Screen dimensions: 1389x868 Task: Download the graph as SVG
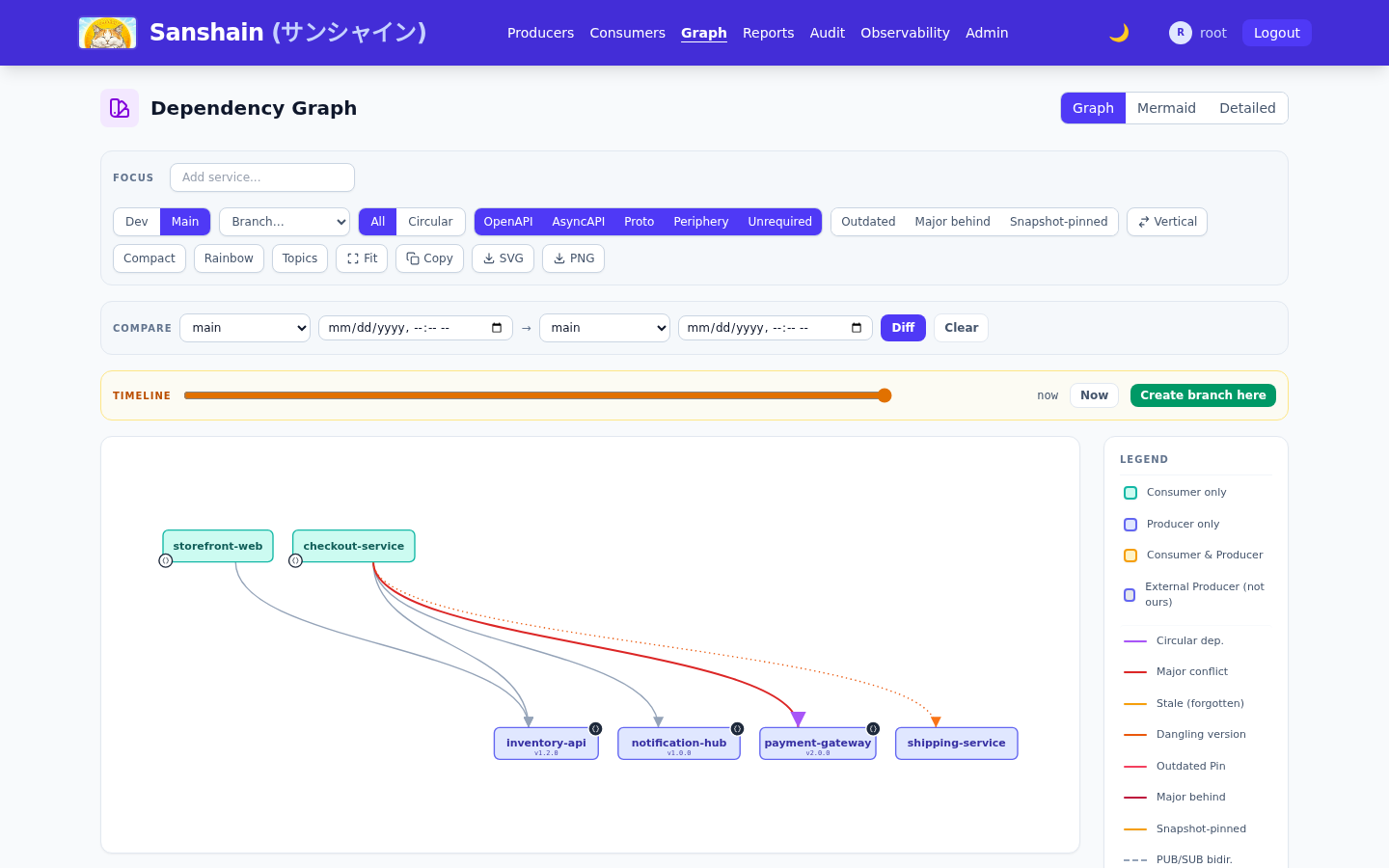503,258
